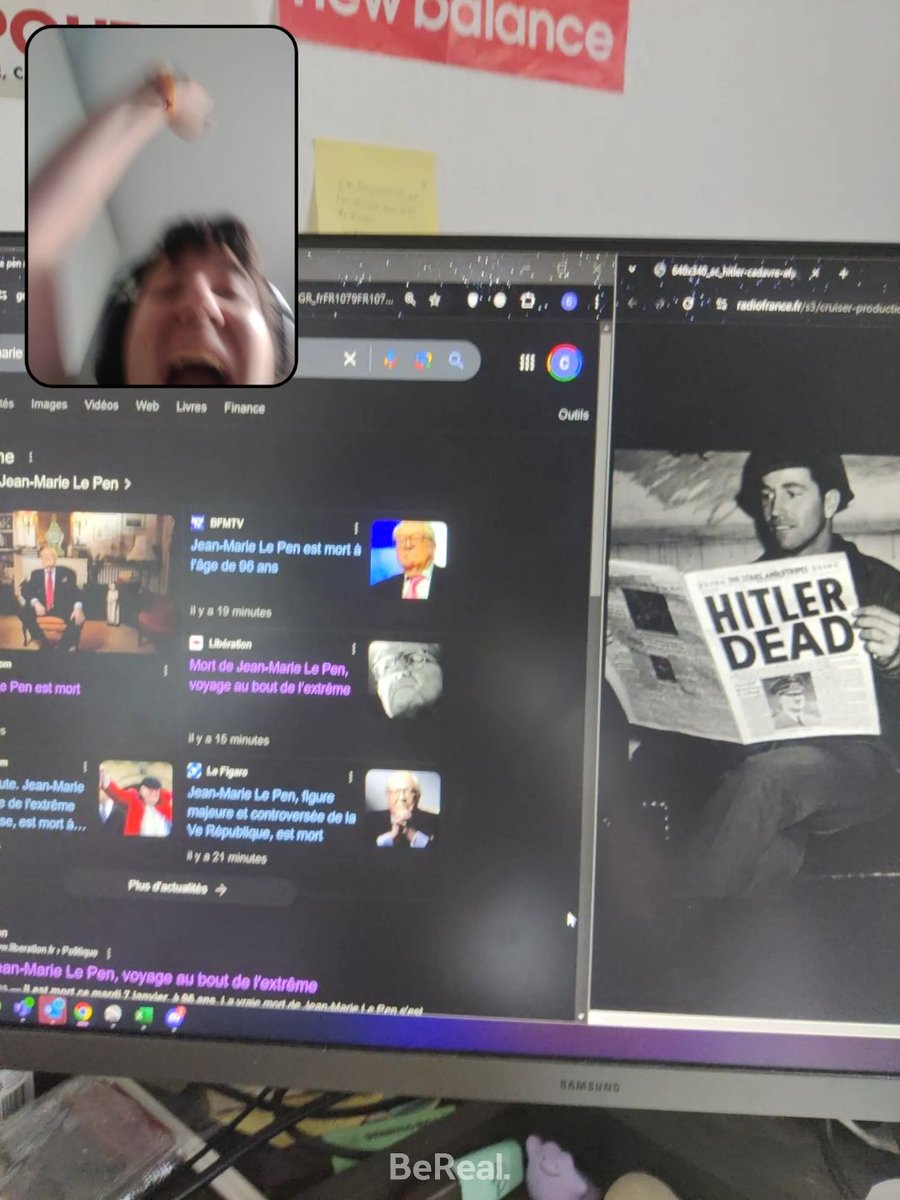
Task: Open options menu on the BFMTV article
Action: (x=354, y=527)
